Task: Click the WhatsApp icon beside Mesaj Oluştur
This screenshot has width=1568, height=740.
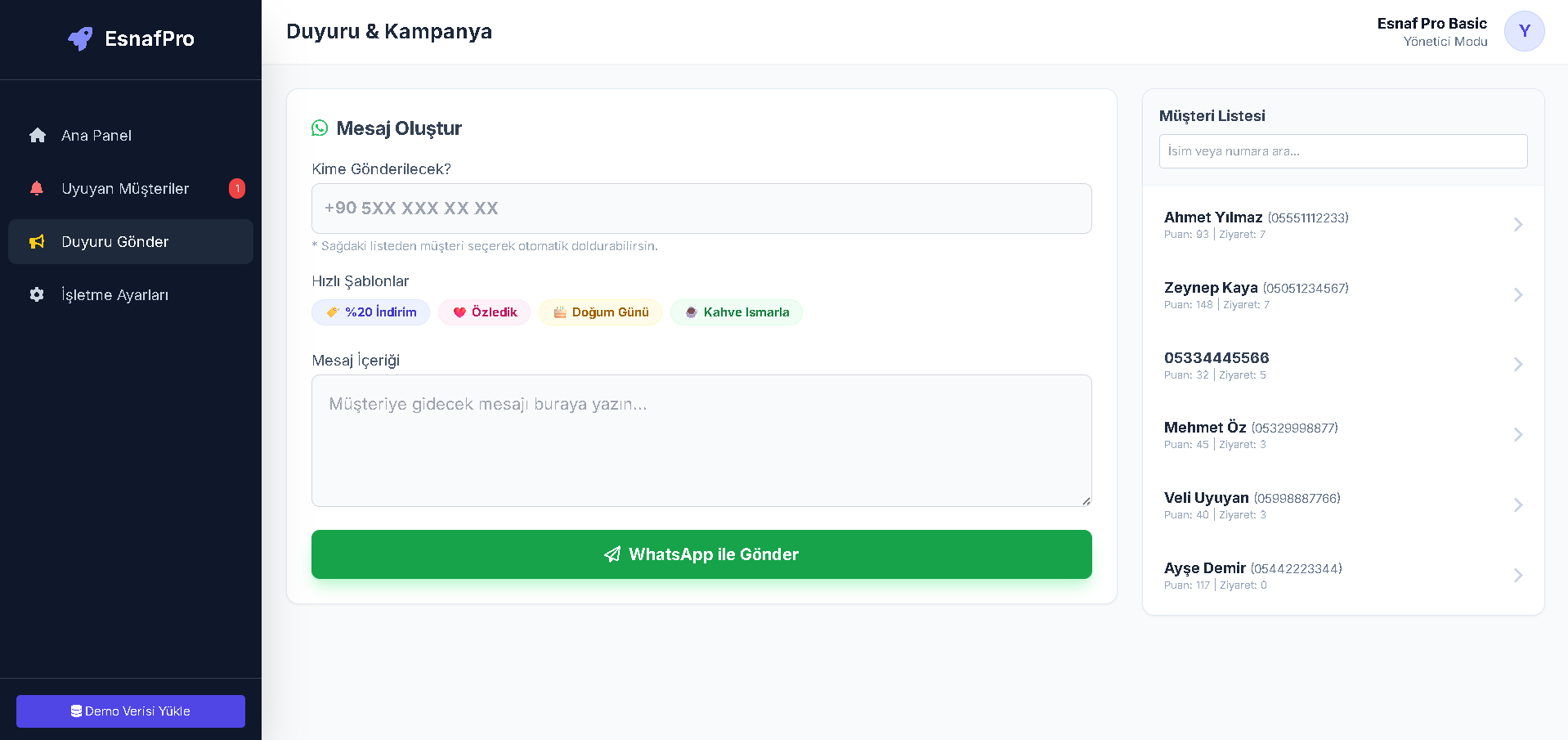Action: pyautogui.click(x=320, y=128)
